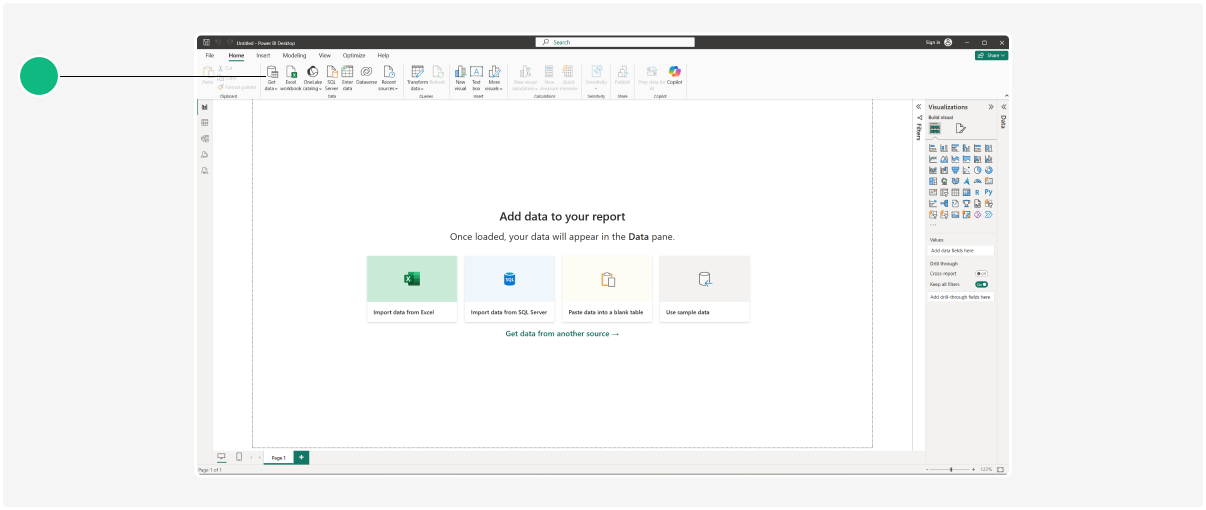Viewport: 1206px width, 510px height.
Task: Open the Share dropdown button
Action: coord(991,55)
